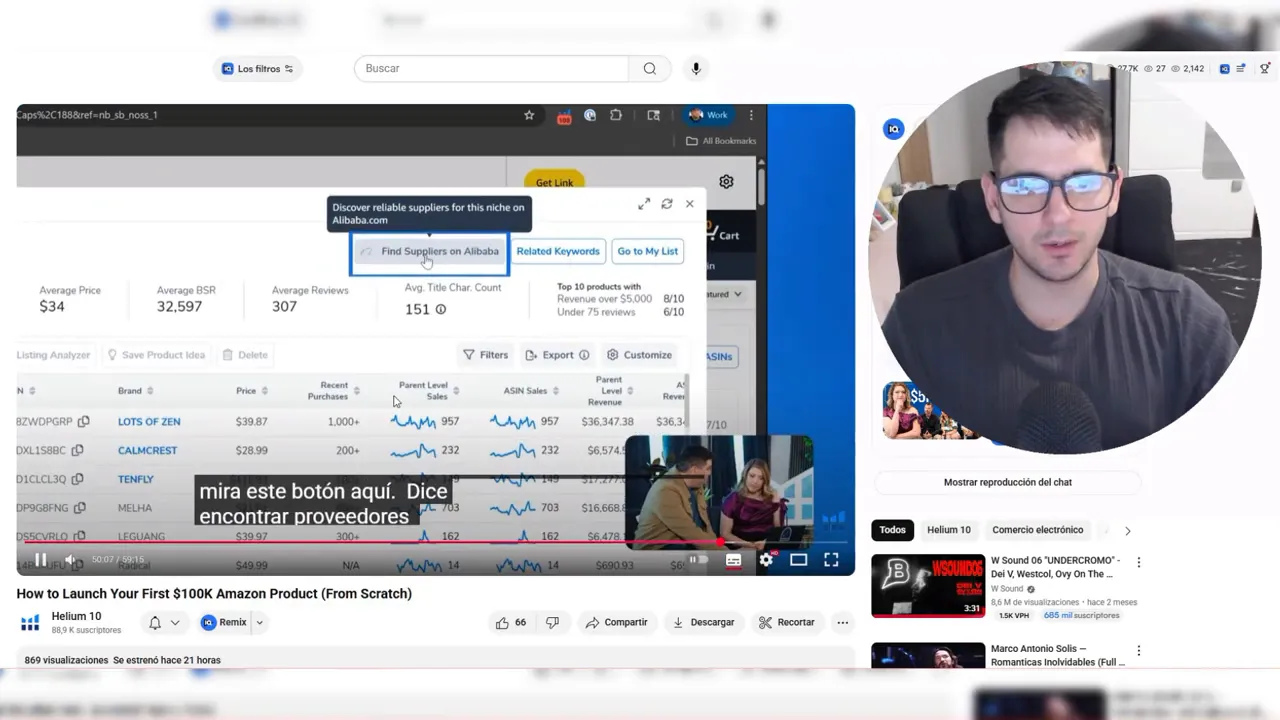This screenshot has height=720, width=1280.
Task: Click the Compartir share button
Action: coord(616,622)
